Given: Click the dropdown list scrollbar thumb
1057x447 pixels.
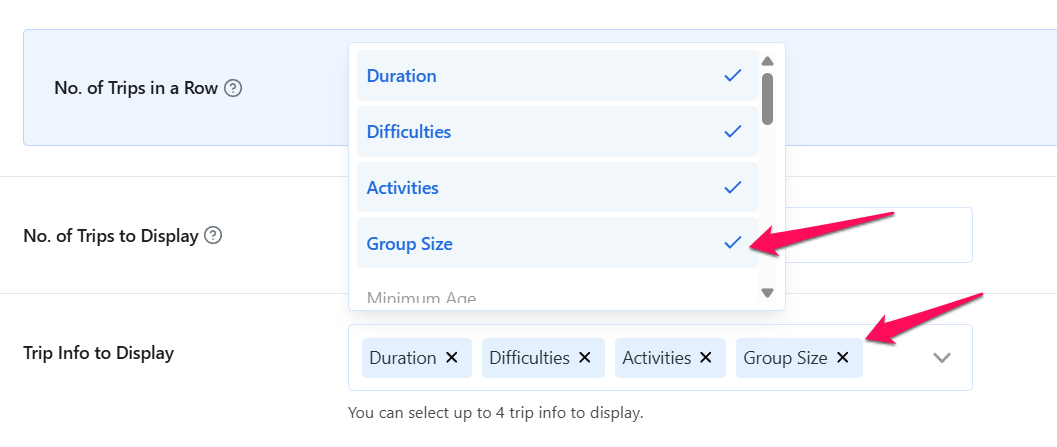Looking at the screenshot, I should 767,98.
